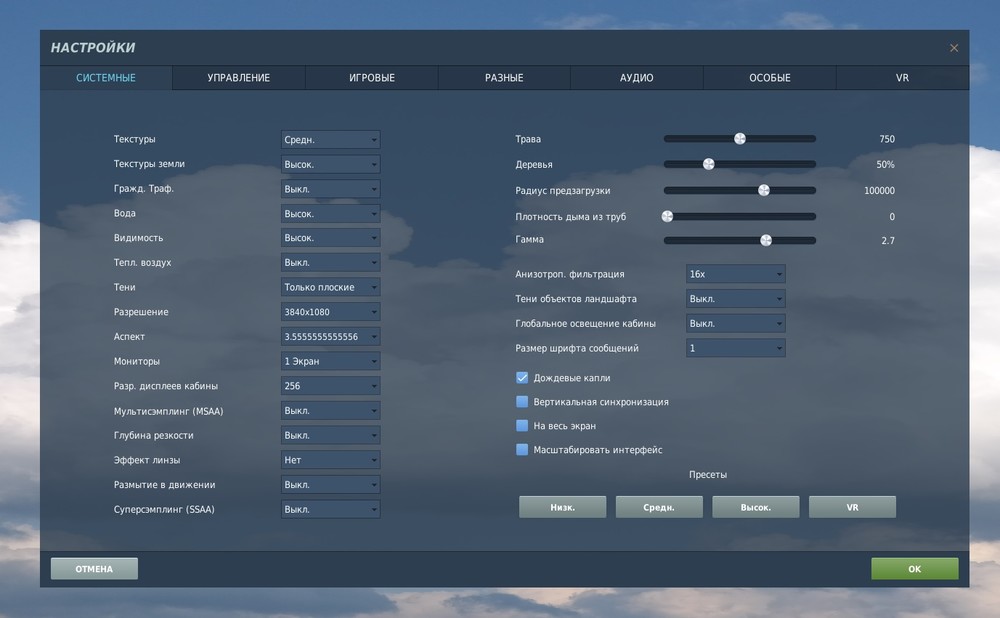The width and height of the screenshot is (1000, 618).
Task: Select the РАЗНЫЕ tab
Action: click(504, 78)
